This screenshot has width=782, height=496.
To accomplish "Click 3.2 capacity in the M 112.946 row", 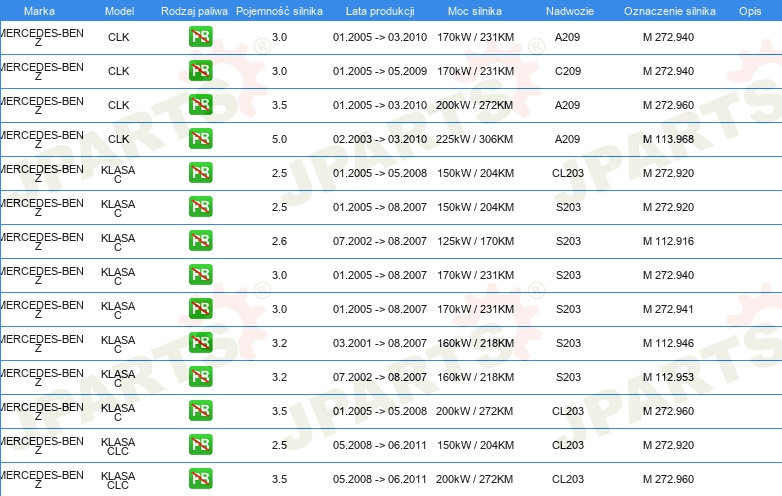I will click(279, 343).
